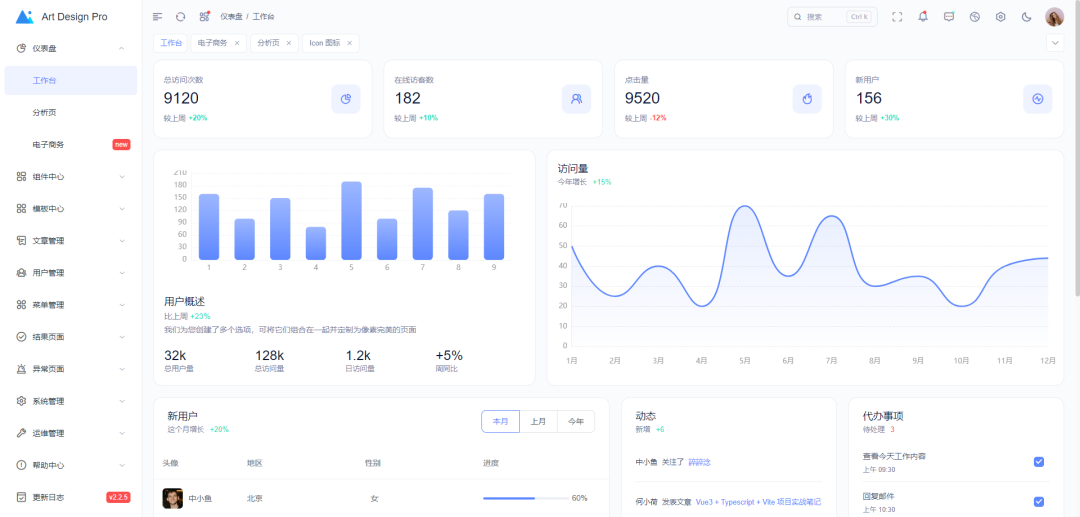
Task: Click the language globe icon
Action: tap(975, 17)
